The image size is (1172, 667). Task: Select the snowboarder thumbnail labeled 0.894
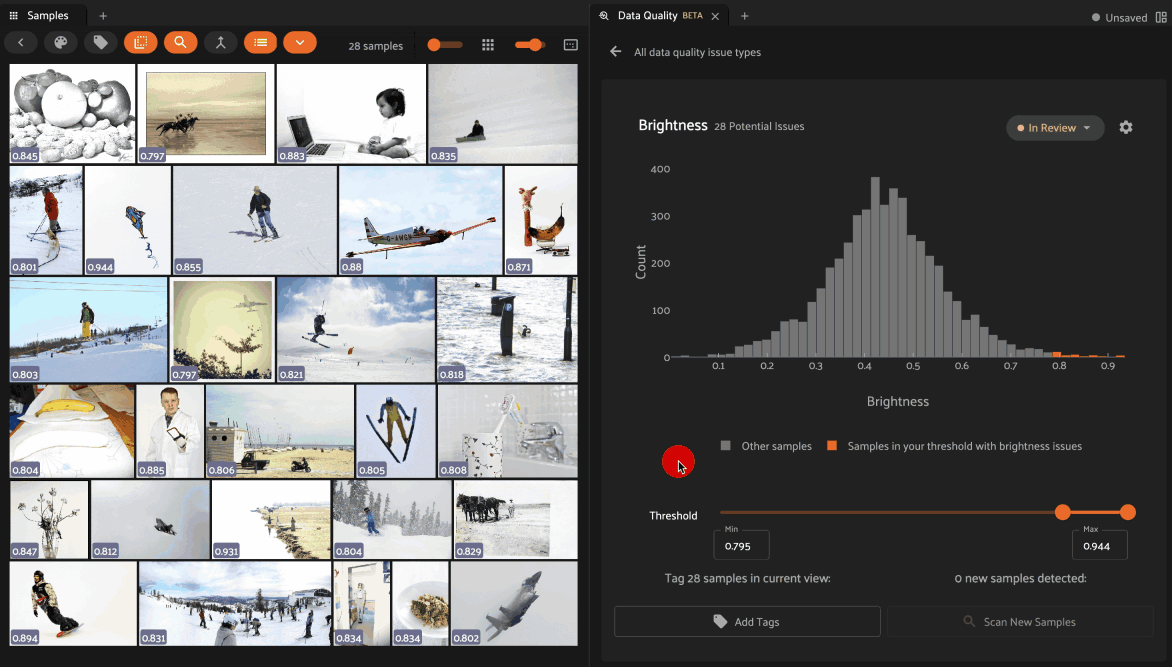coord(73,603)
